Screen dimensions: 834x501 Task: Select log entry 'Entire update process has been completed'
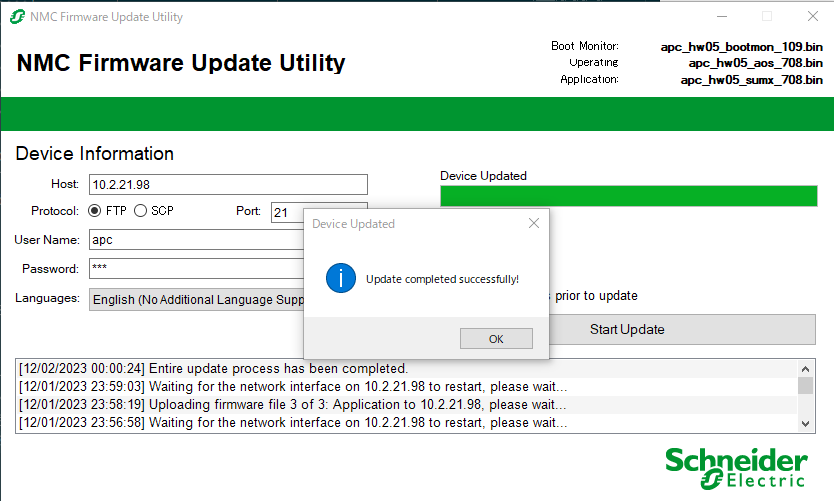(407, 369)
